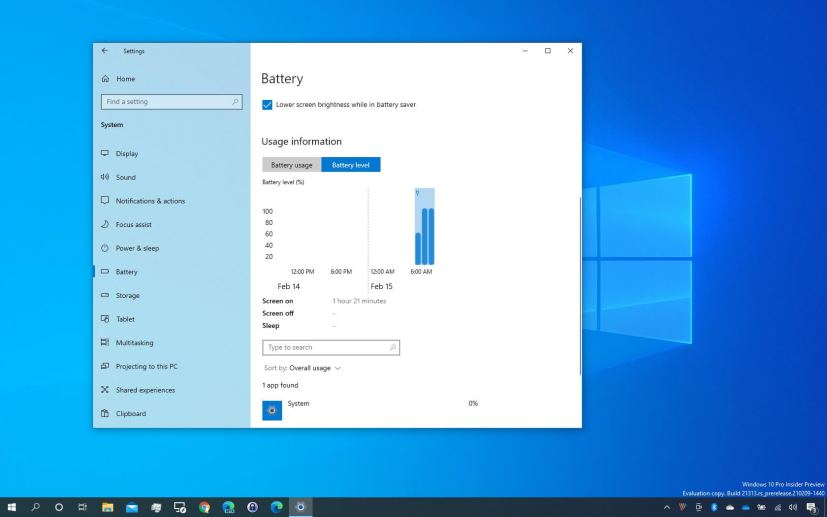Go back with the Settings back arrow
This screenshot has width=827, height=517.
pos(104,51)
